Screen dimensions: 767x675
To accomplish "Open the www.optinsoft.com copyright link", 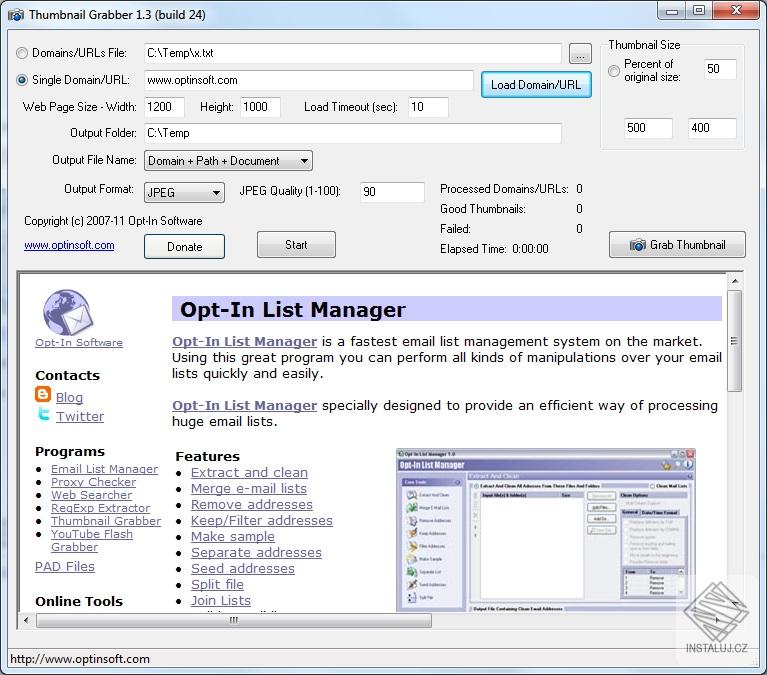I will click(x=69, y=245).
